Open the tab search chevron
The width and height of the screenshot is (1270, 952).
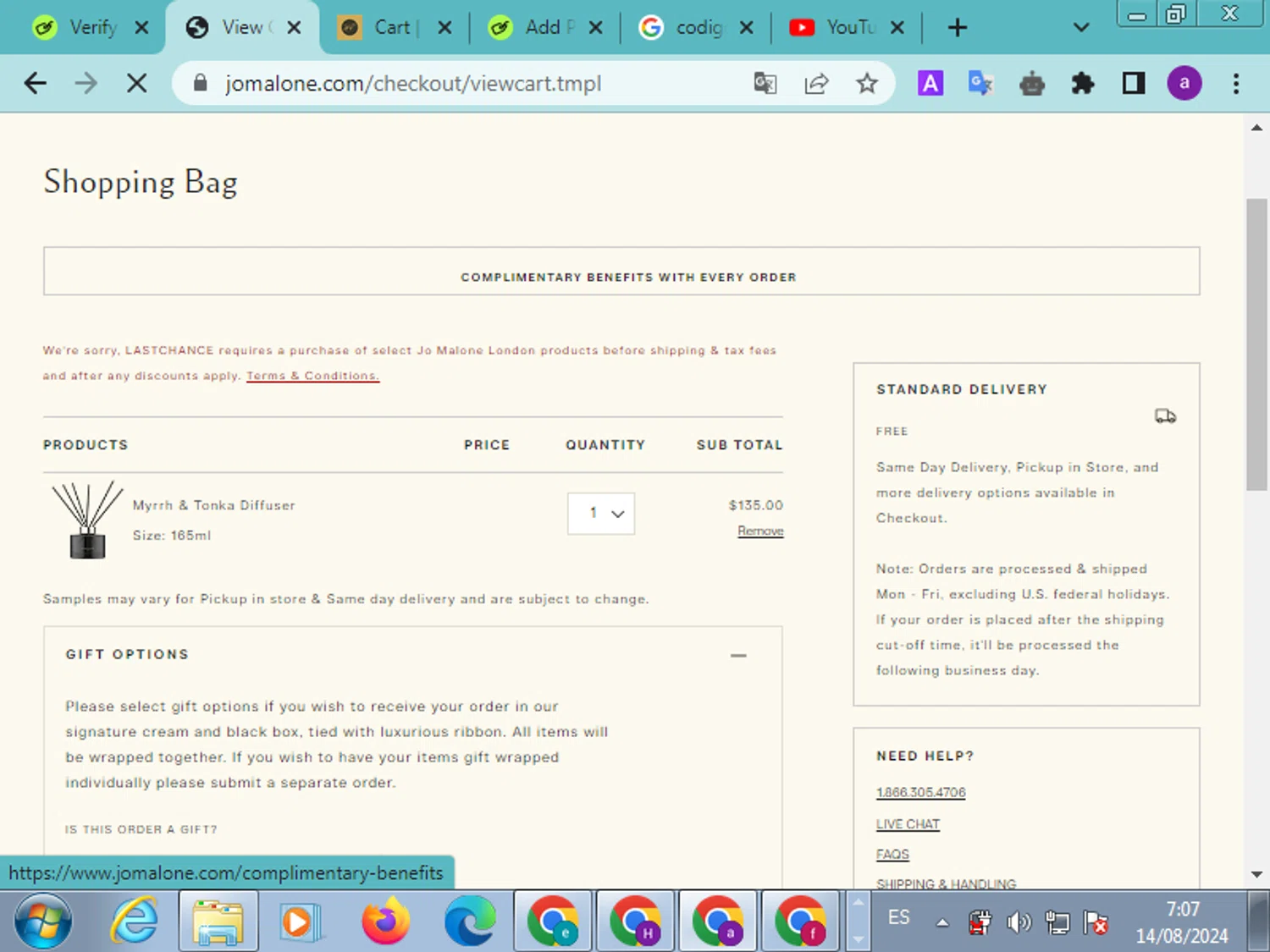pos(1080,27)
